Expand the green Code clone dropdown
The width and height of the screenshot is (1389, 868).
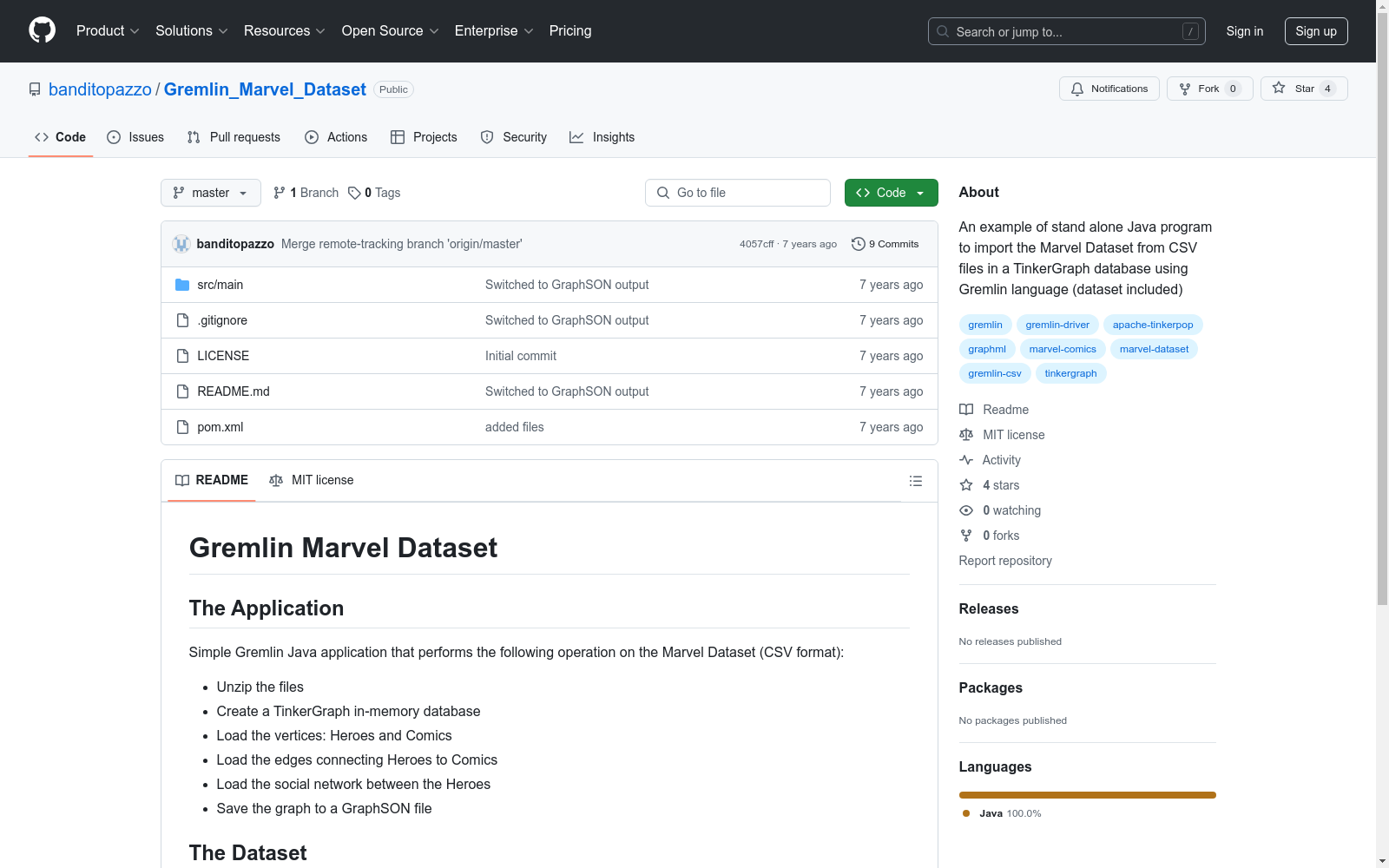(892, 193)
